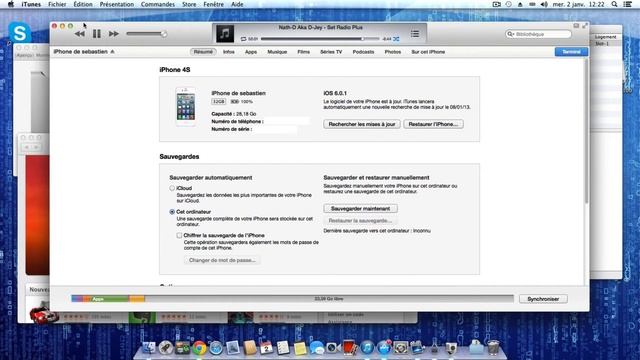640x360 pixels.
Task: Open Safari from the Dock
Action: 216,348
